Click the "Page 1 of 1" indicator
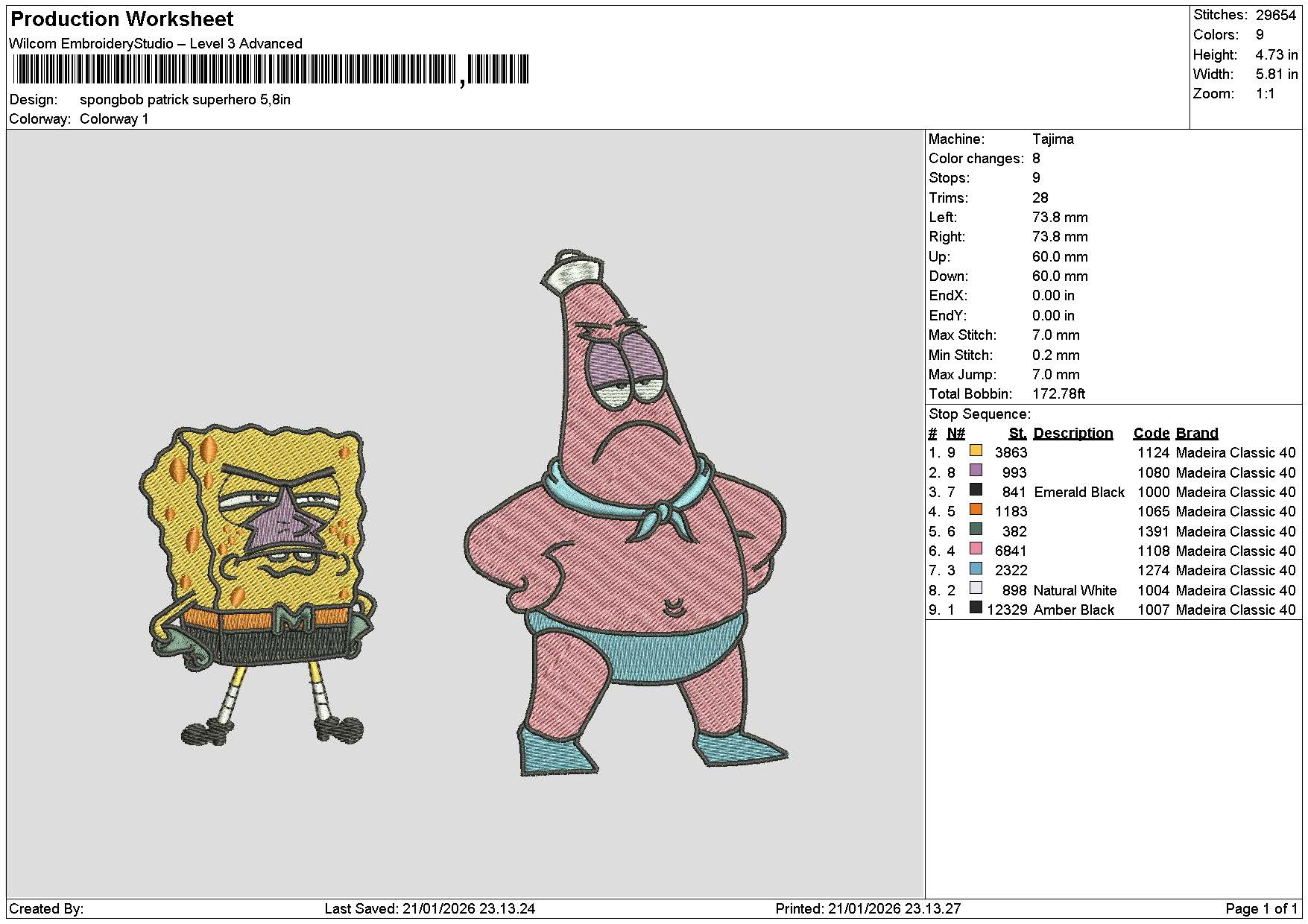The width and height of the screenshot is (1308, 924). 1261,909
